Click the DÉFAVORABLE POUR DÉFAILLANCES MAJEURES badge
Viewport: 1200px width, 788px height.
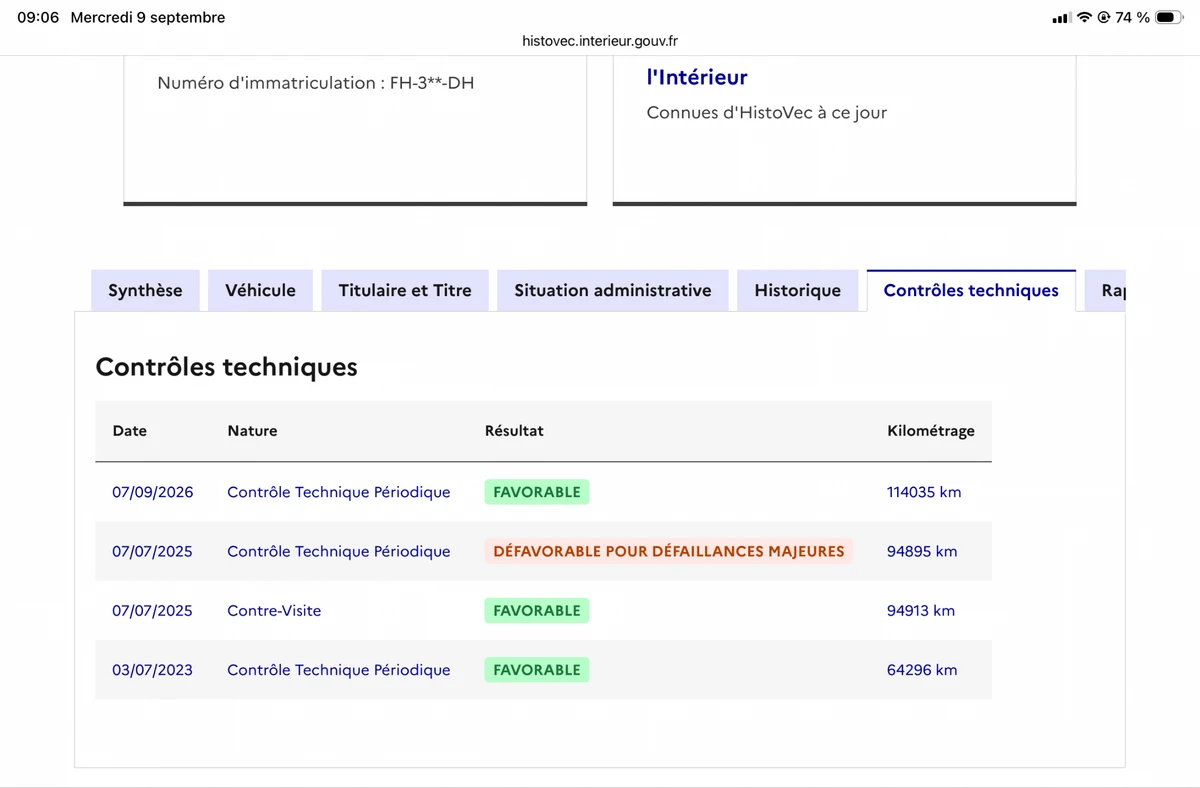(x=669, y=551)
